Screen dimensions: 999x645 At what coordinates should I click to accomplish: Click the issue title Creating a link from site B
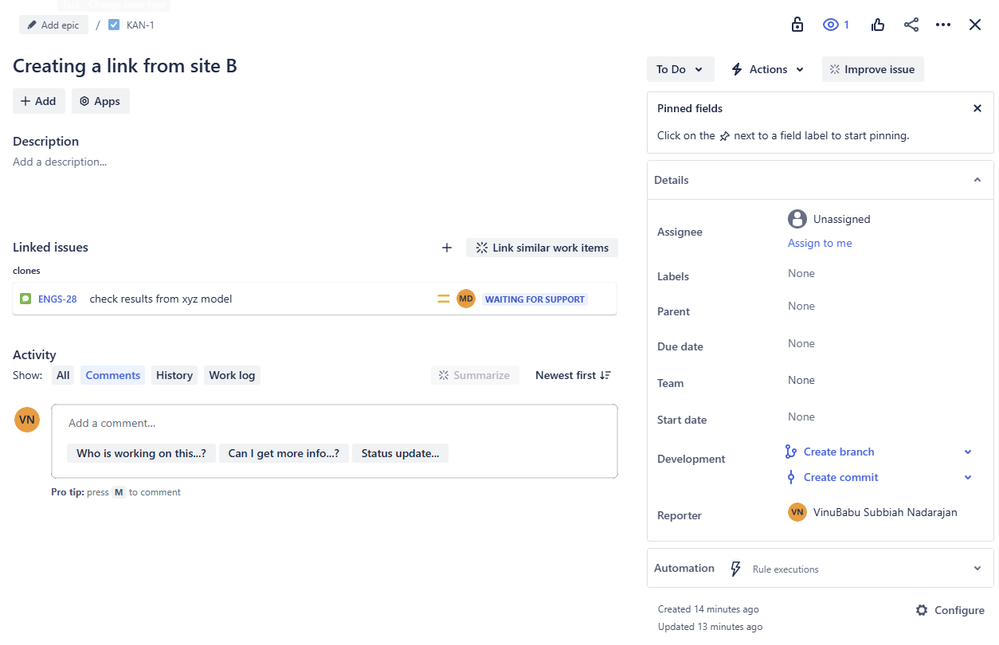(125, 66)
